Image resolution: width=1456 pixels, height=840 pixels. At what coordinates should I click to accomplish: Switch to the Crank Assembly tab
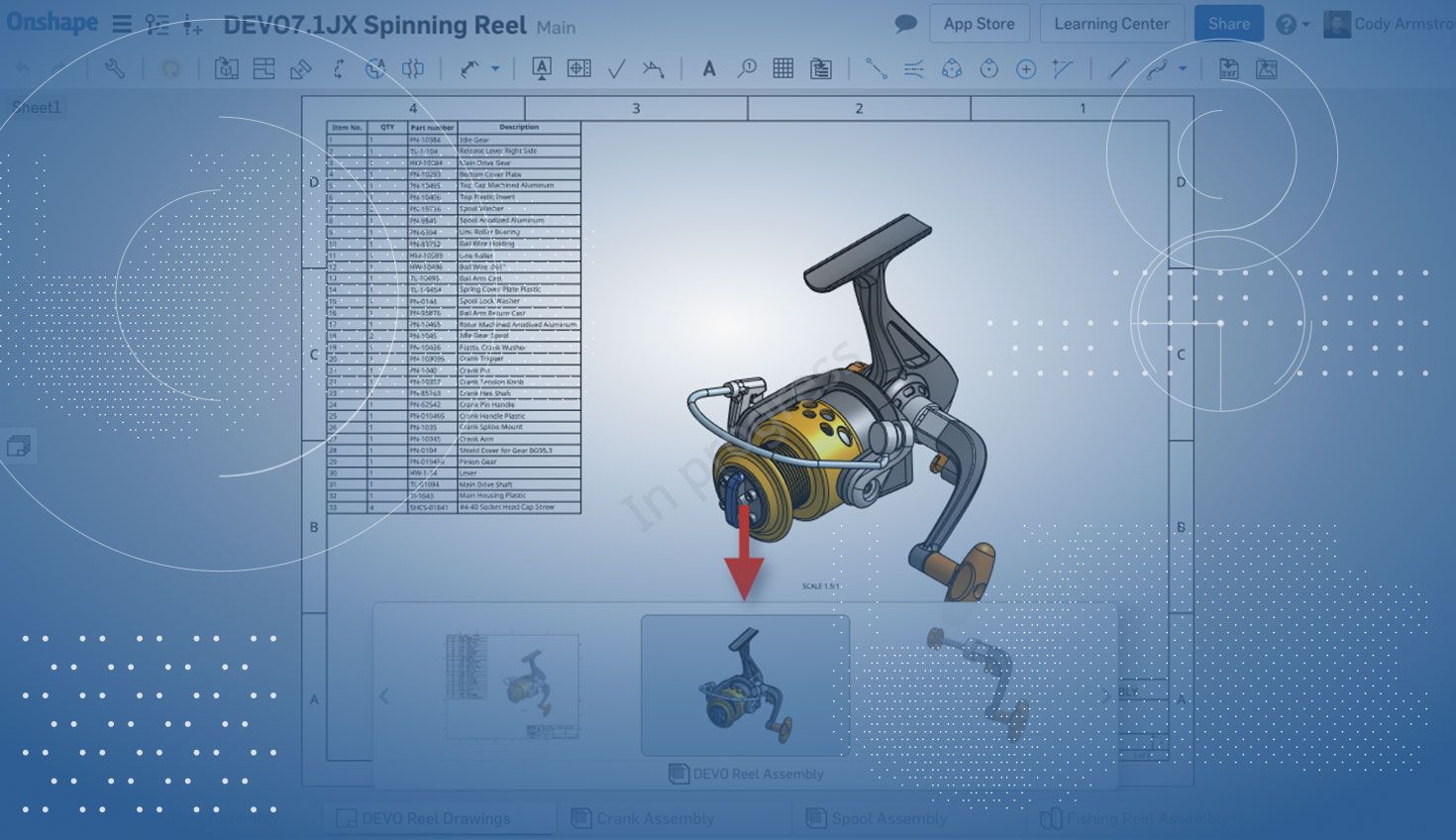click(655, 818)
